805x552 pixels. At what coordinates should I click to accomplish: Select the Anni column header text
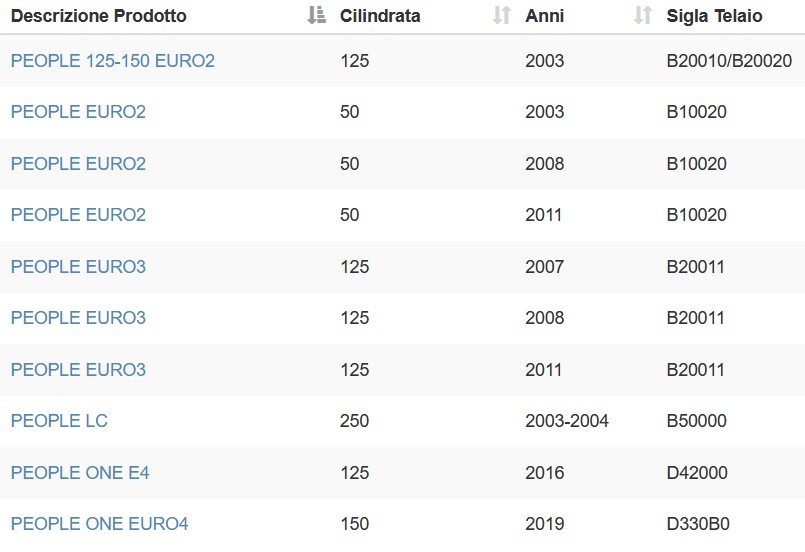click(545, 16)
